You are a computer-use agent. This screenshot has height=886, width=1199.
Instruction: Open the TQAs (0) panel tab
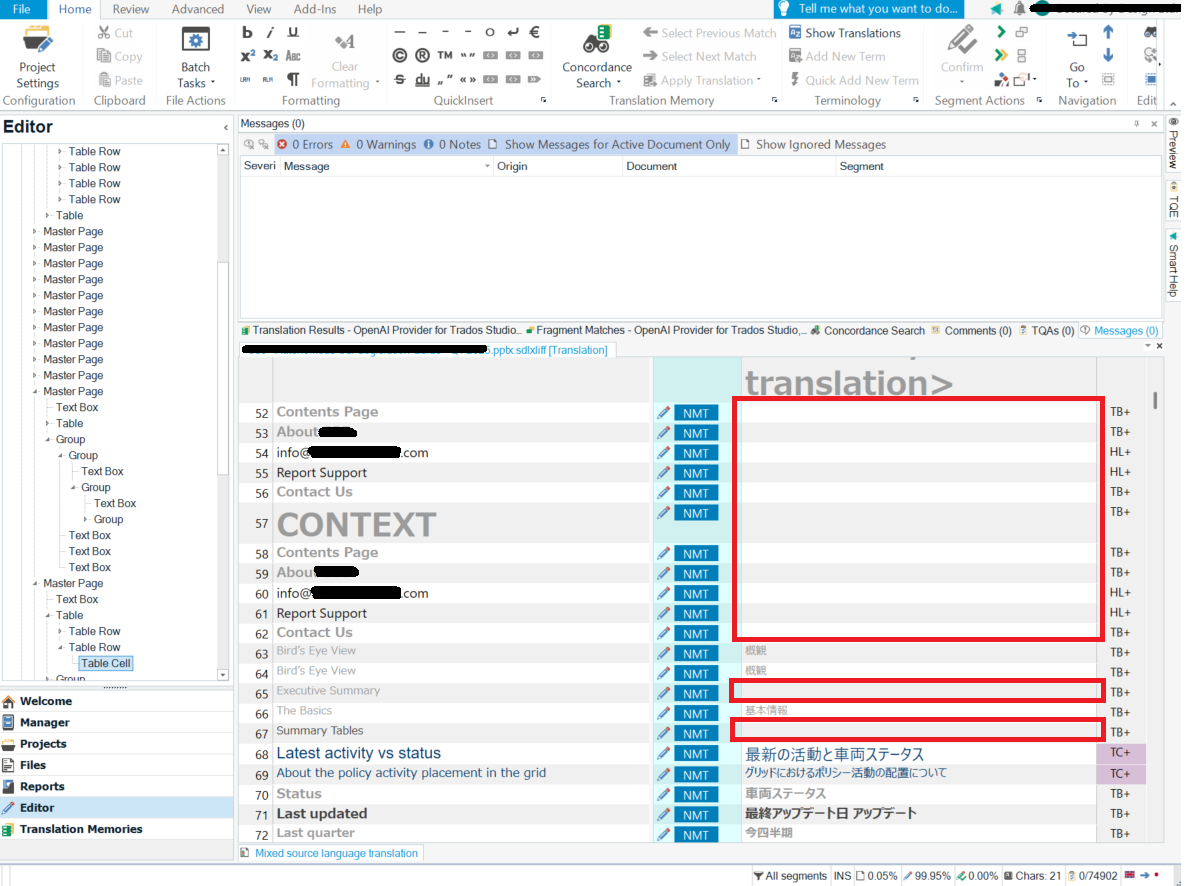(1046, 330)
